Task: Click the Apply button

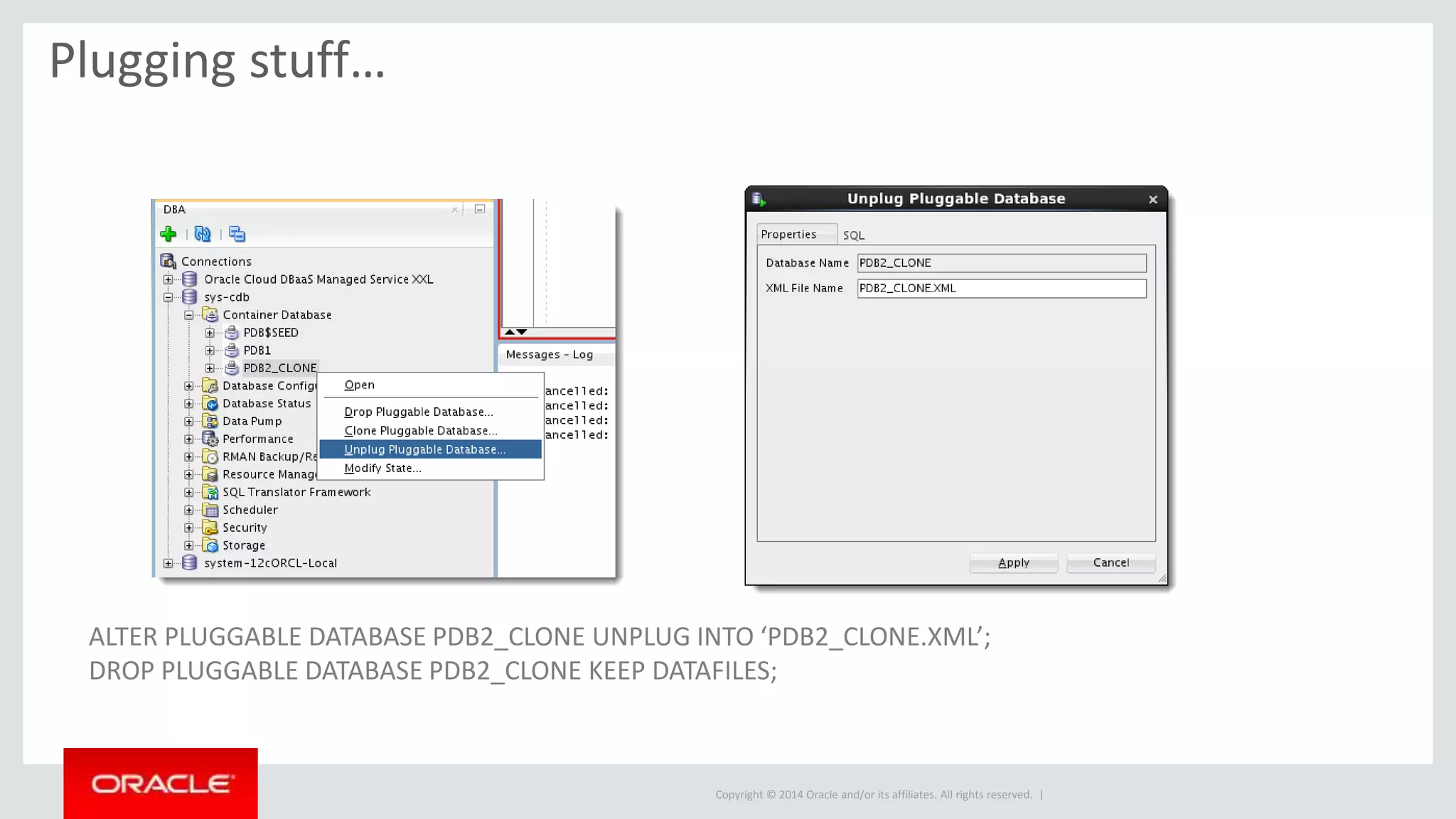Action: 1013,562
